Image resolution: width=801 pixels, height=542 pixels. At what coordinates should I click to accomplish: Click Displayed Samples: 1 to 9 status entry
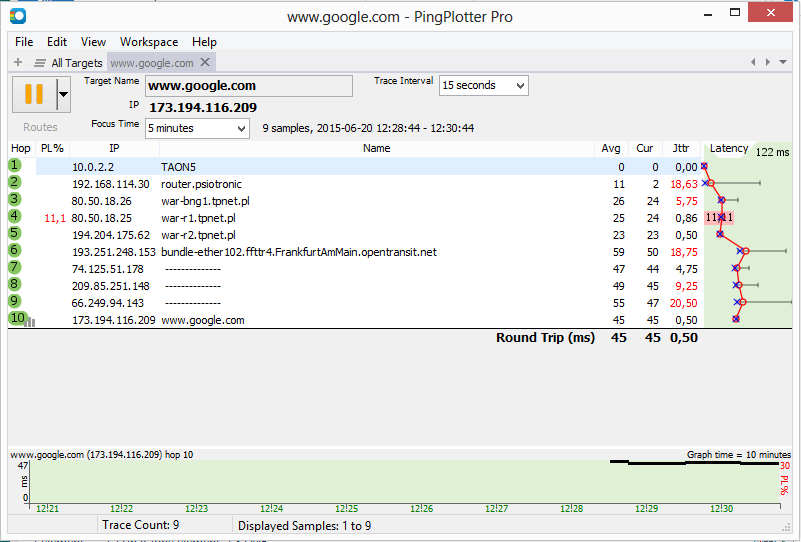pyautogui.click(x=304, y=526)
